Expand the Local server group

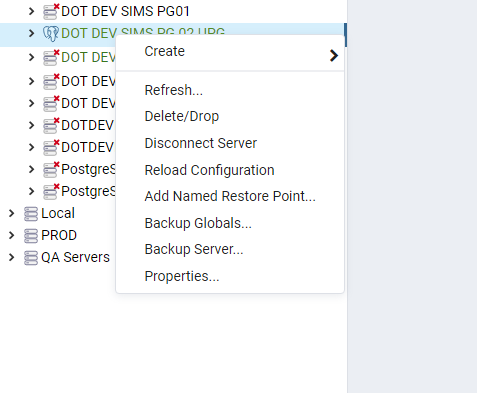pos(11,213)
